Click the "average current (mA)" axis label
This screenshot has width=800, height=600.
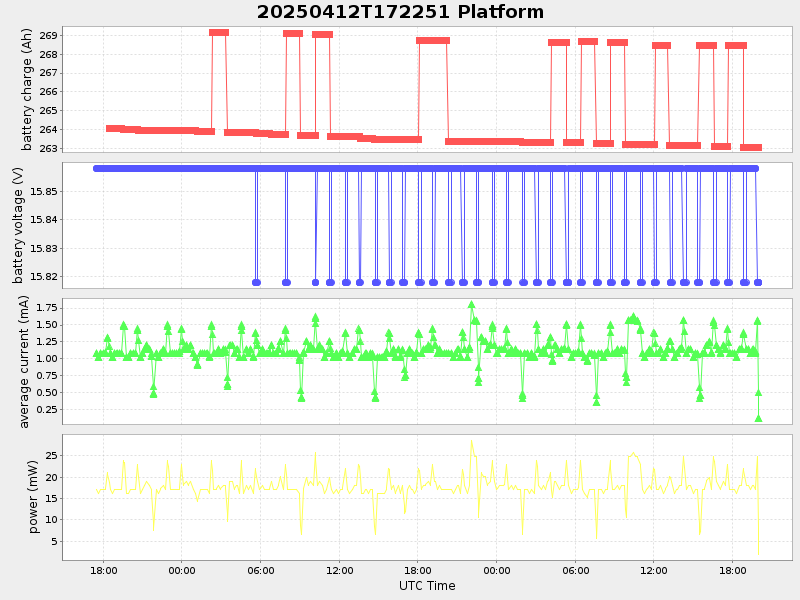click(x=24, y=361)
